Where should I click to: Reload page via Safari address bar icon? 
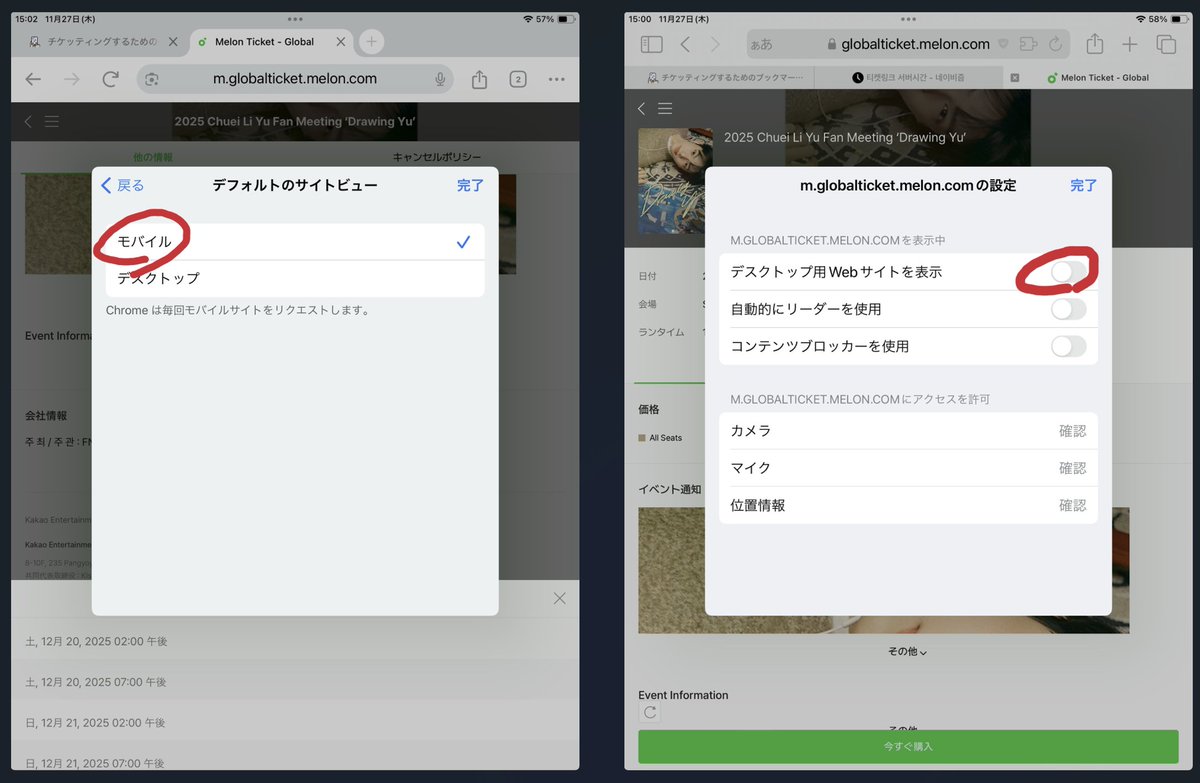pos(1055,44)
